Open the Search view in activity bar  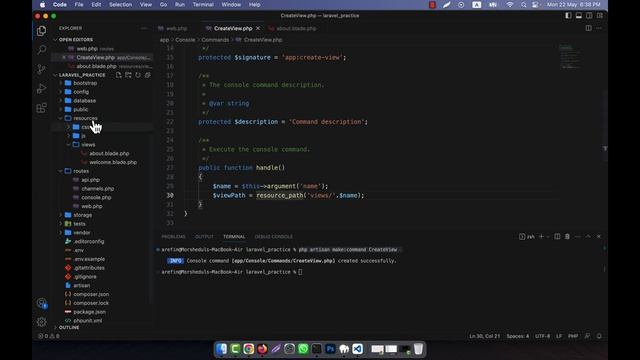click(x=41, y=50)
